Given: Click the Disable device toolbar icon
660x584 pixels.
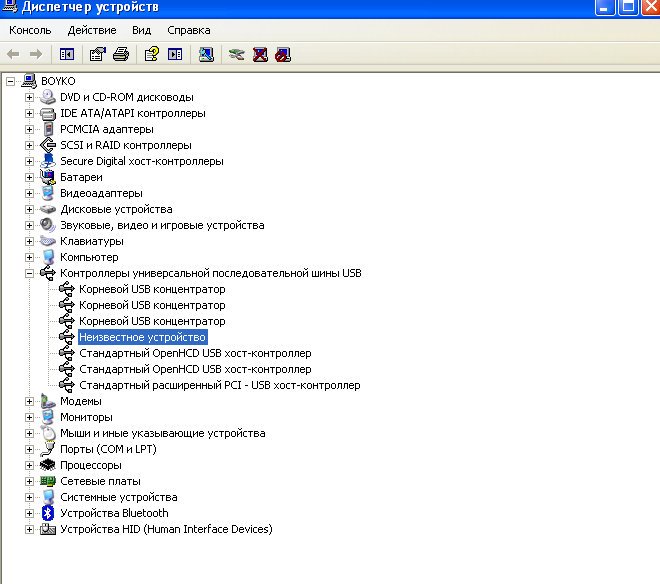Looking at the screenshot, I should point(283,54).
